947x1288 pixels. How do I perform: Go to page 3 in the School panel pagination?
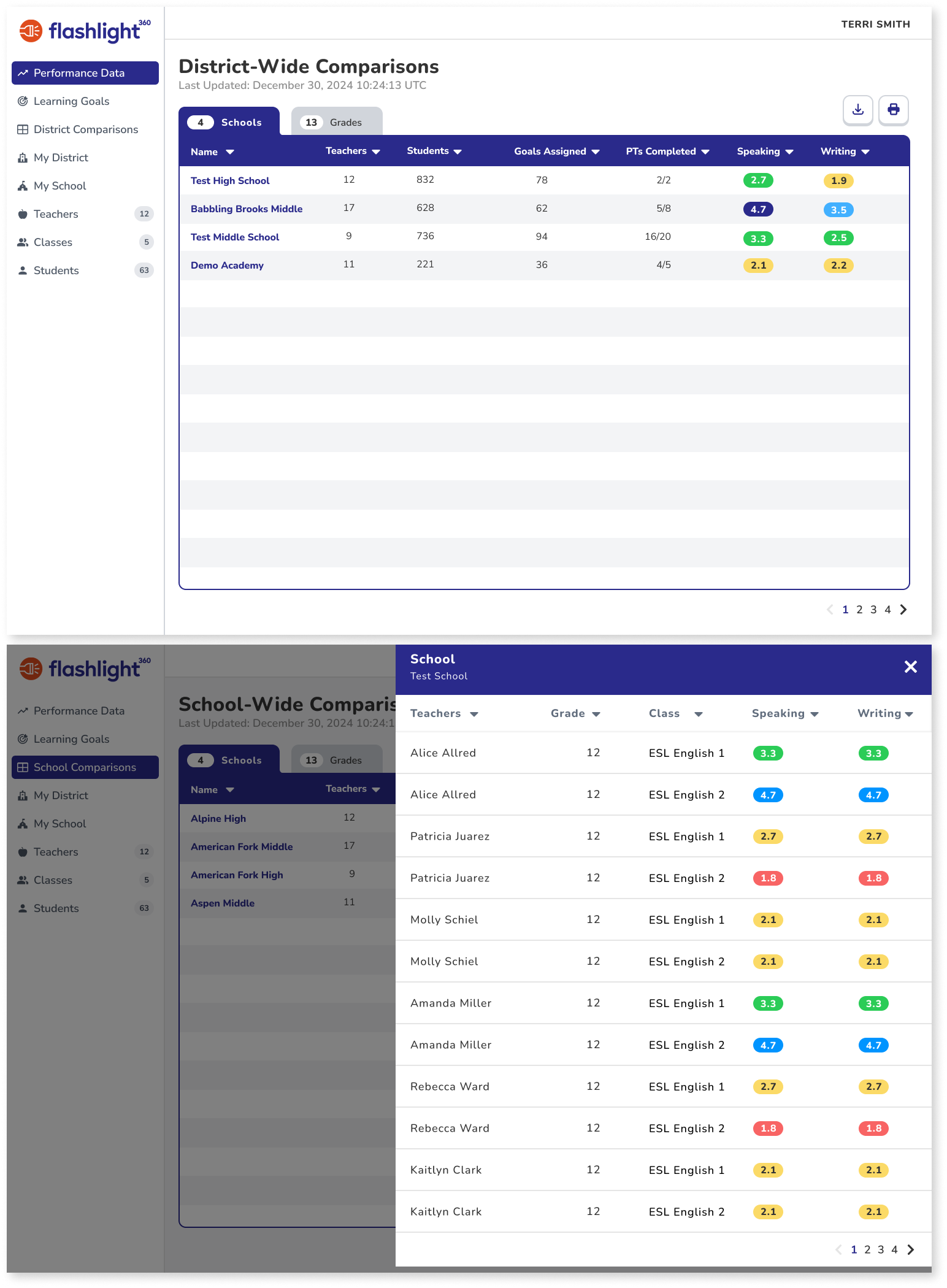click(881, 1250)
